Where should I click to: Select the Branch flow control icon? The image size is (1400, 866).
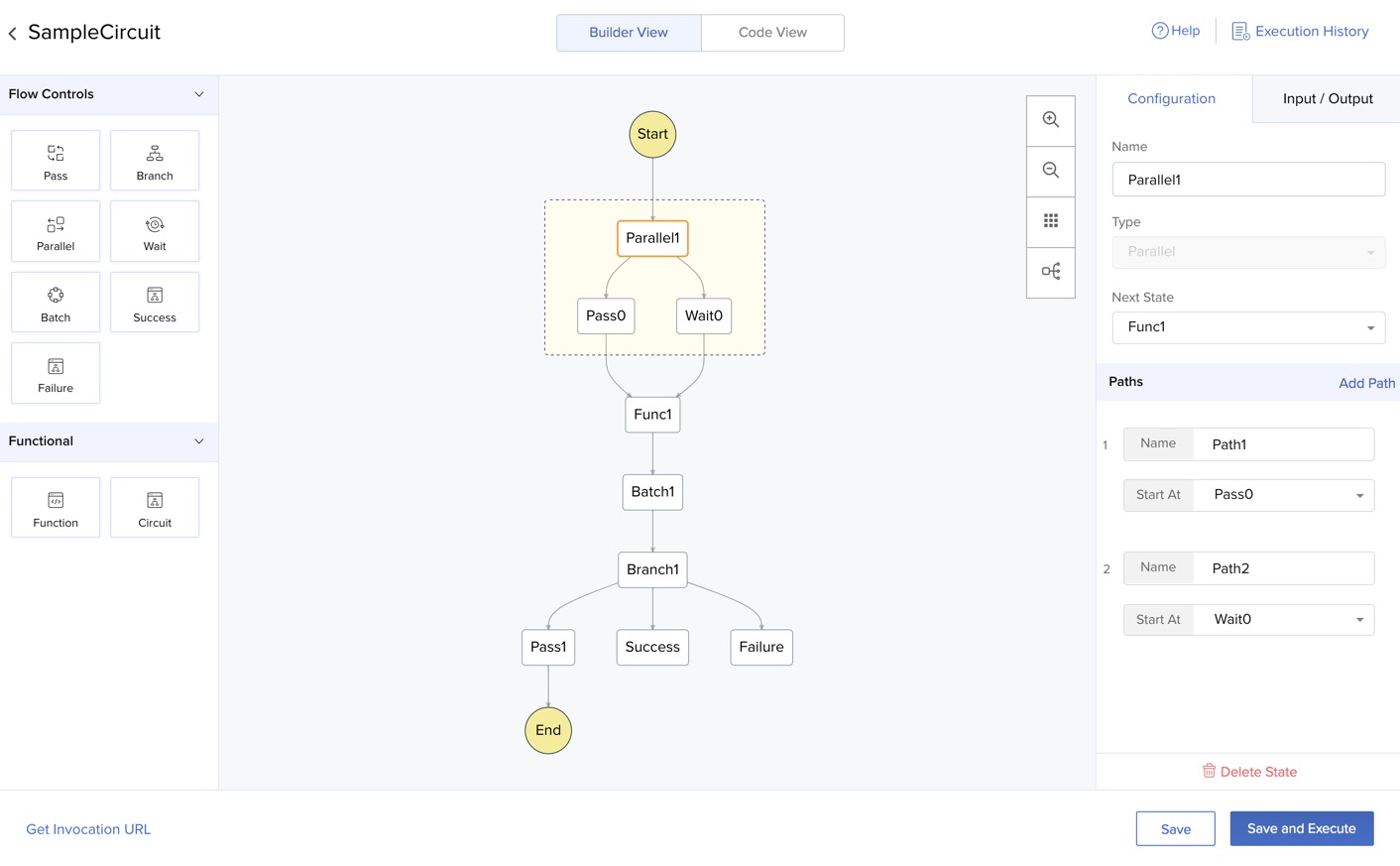(155, 160)
